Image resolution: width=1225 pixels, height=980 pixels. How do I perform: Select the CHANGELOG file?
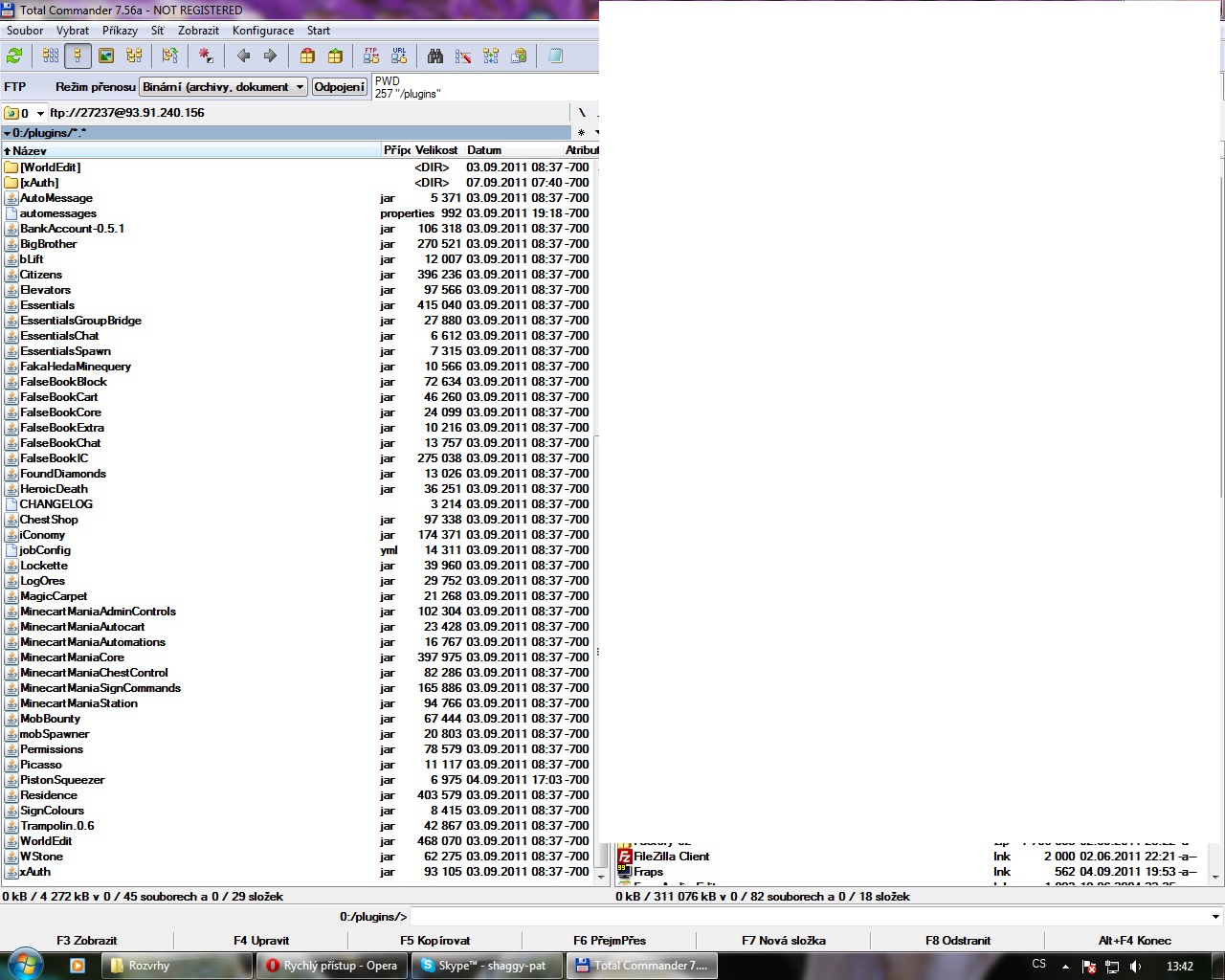297,504
